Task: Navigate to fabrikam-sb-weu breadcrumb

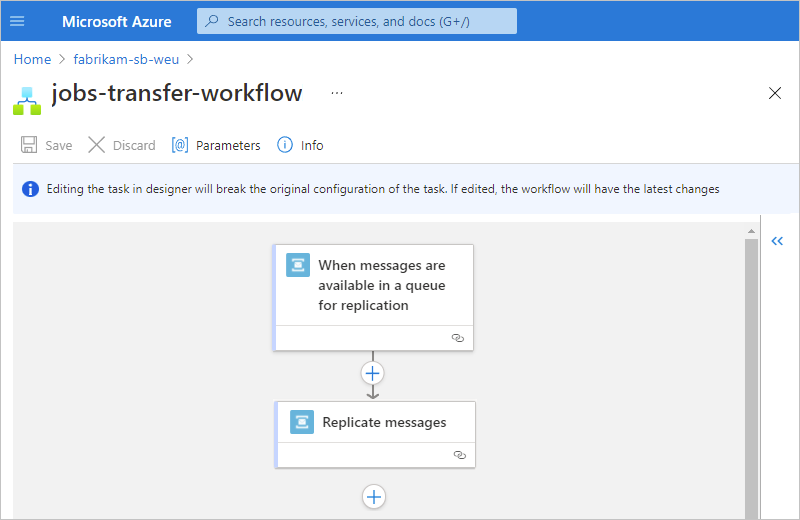Action: (126, 59)
